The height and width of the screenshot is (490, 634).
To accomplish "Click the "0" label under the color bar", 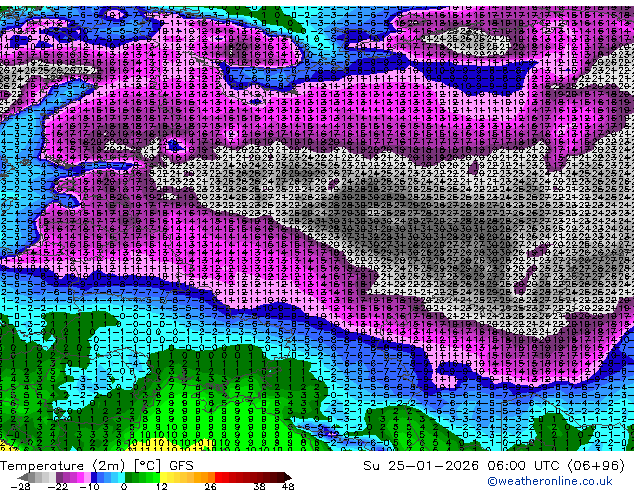I will coord(124,486).
